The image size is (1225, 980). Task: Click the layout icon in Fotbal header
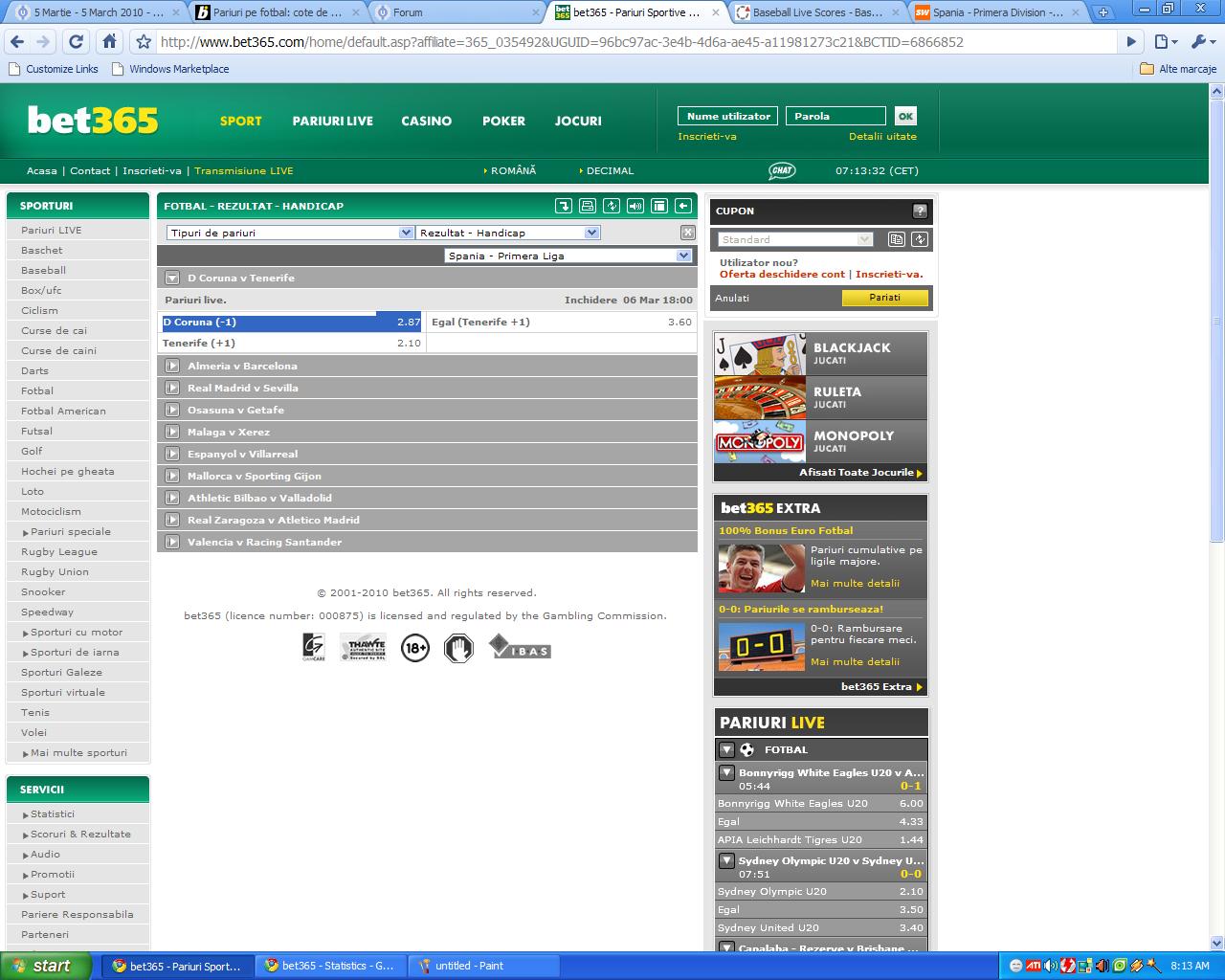click(x=659, y=206)
